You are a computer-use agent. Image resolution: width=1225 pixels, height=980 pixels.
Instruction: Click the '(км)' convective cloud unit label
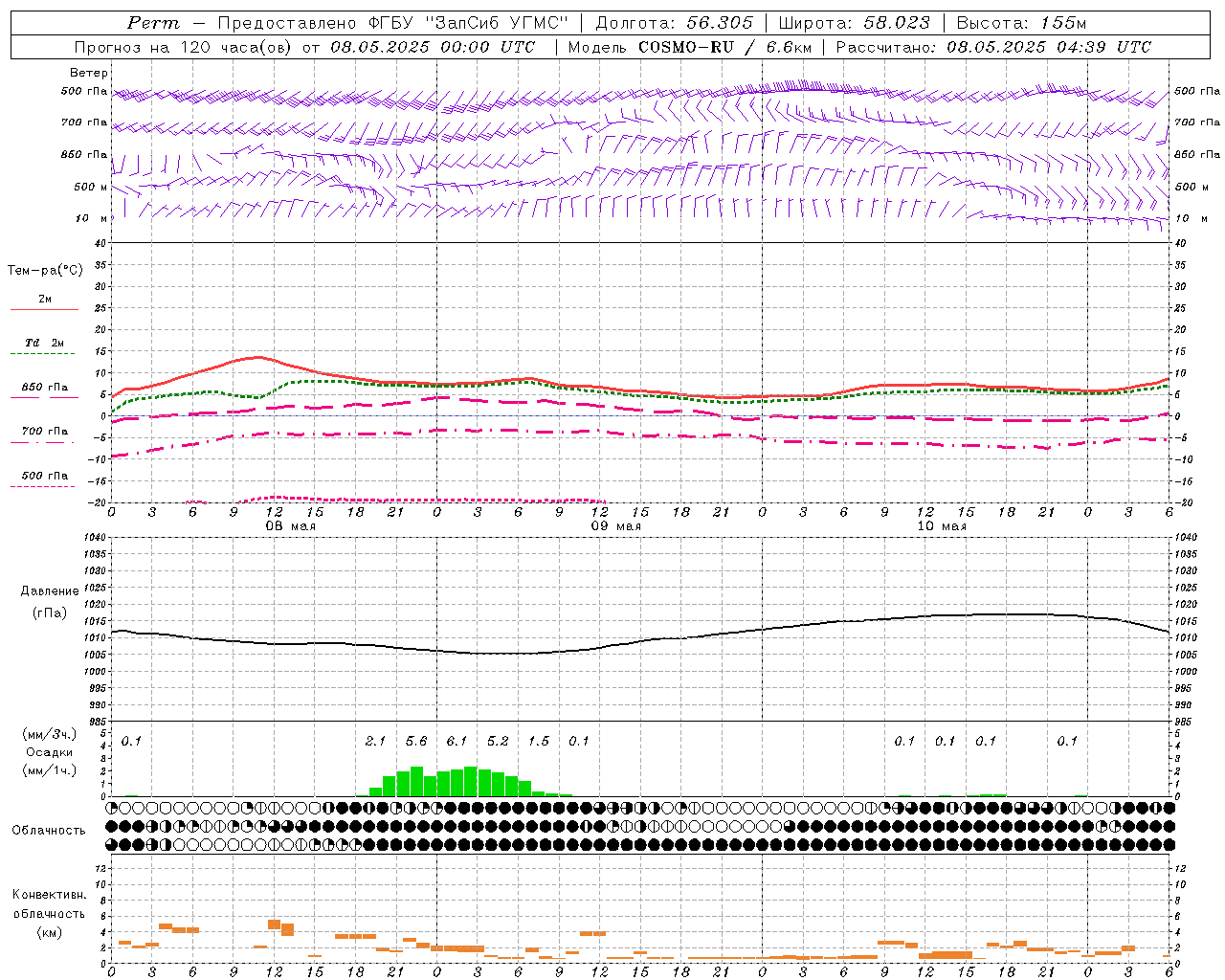tap(49, 932)
